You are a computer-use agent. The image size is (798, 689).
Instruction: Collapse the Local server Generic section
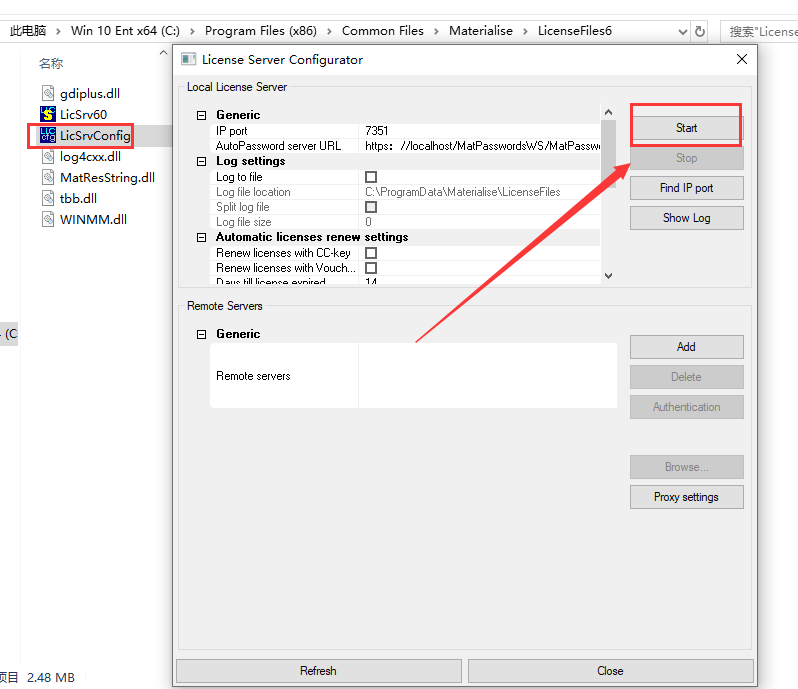202,116
